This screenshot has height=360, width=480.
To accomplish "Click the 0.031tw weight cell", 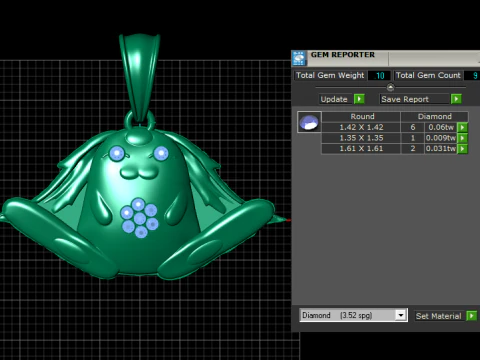I will tap(441, 149).
